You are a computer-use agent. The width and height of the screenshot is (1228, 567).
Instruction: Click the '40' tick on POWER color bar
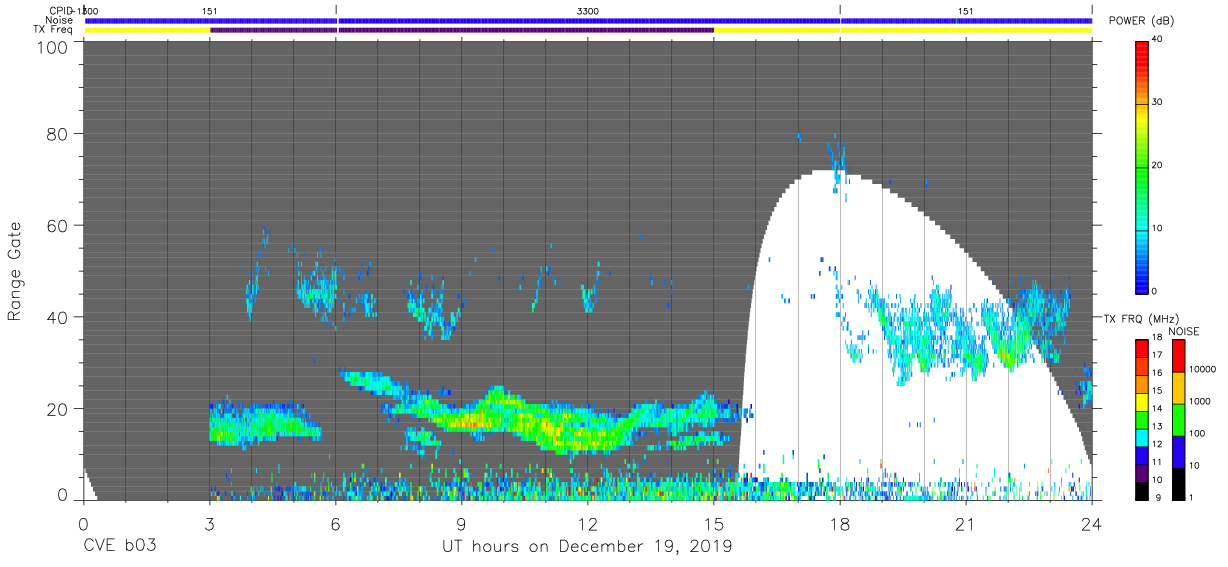(x=1158, y=40)
